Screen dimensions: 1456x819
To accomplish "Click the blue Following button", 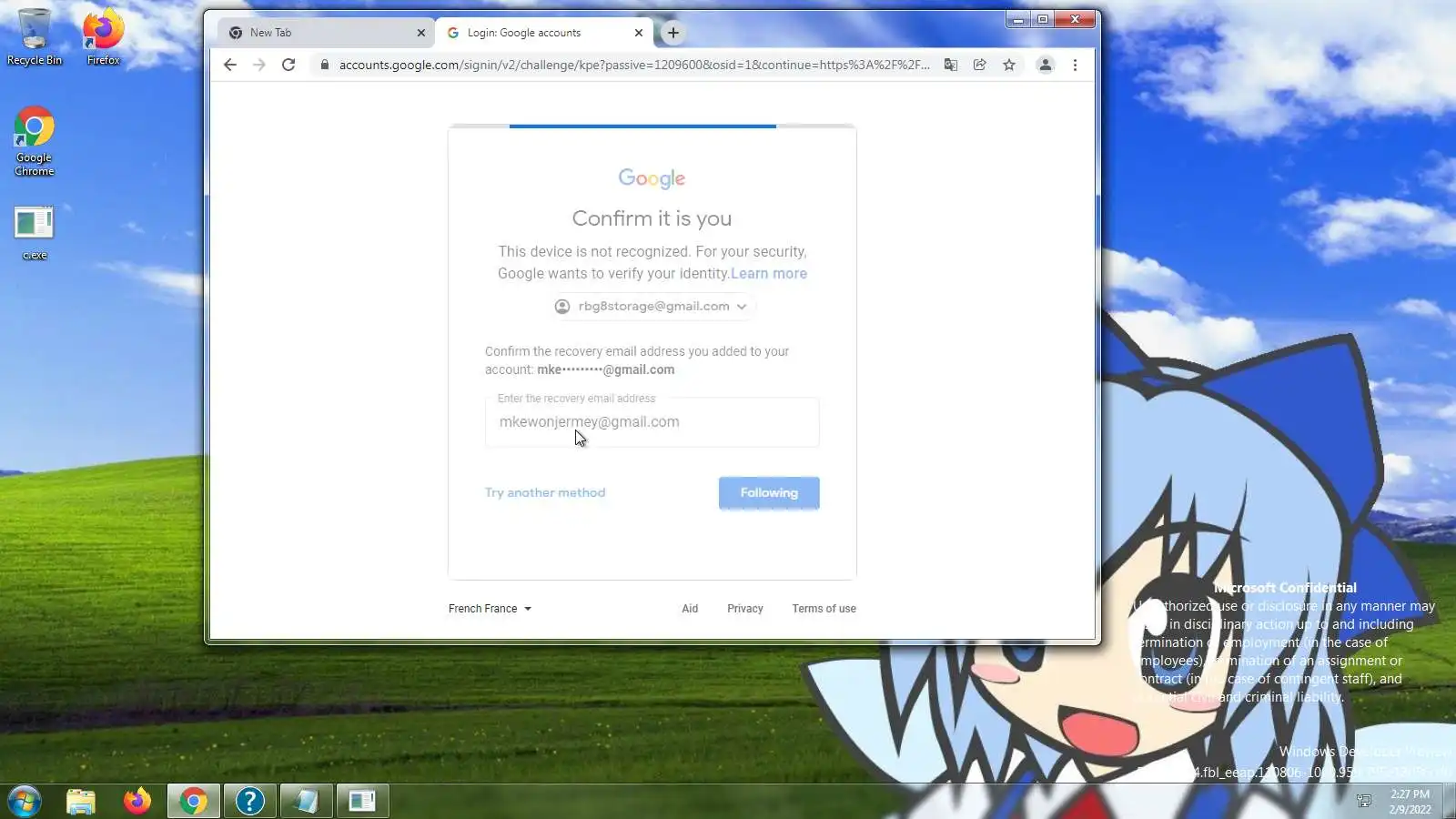I will (x=769, y=492).
